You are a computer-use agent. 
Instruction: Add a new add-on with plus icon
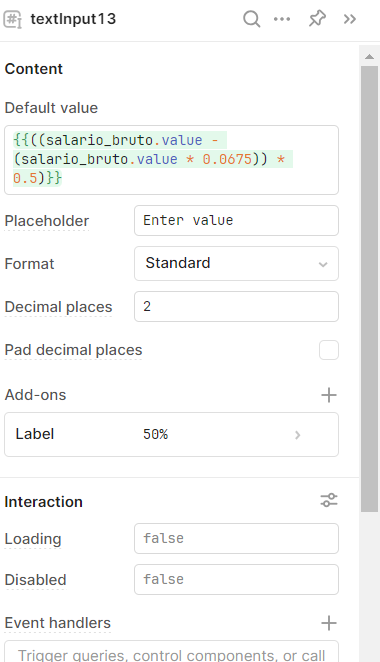pyautogui.click(x=329, y=395)
